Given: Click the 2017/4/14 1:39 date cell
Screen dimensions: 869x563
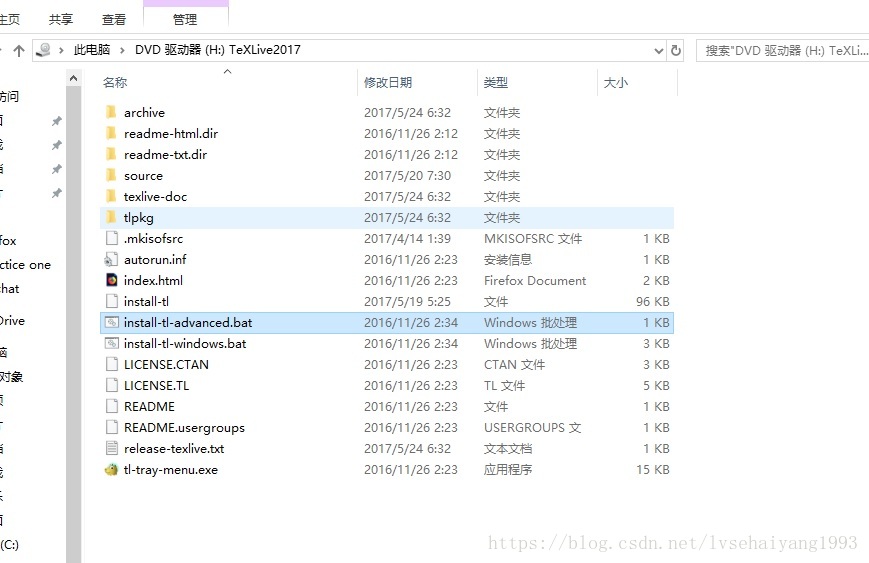Looking at the screenshot, I should pyautogui.click(x=407, y=239).
